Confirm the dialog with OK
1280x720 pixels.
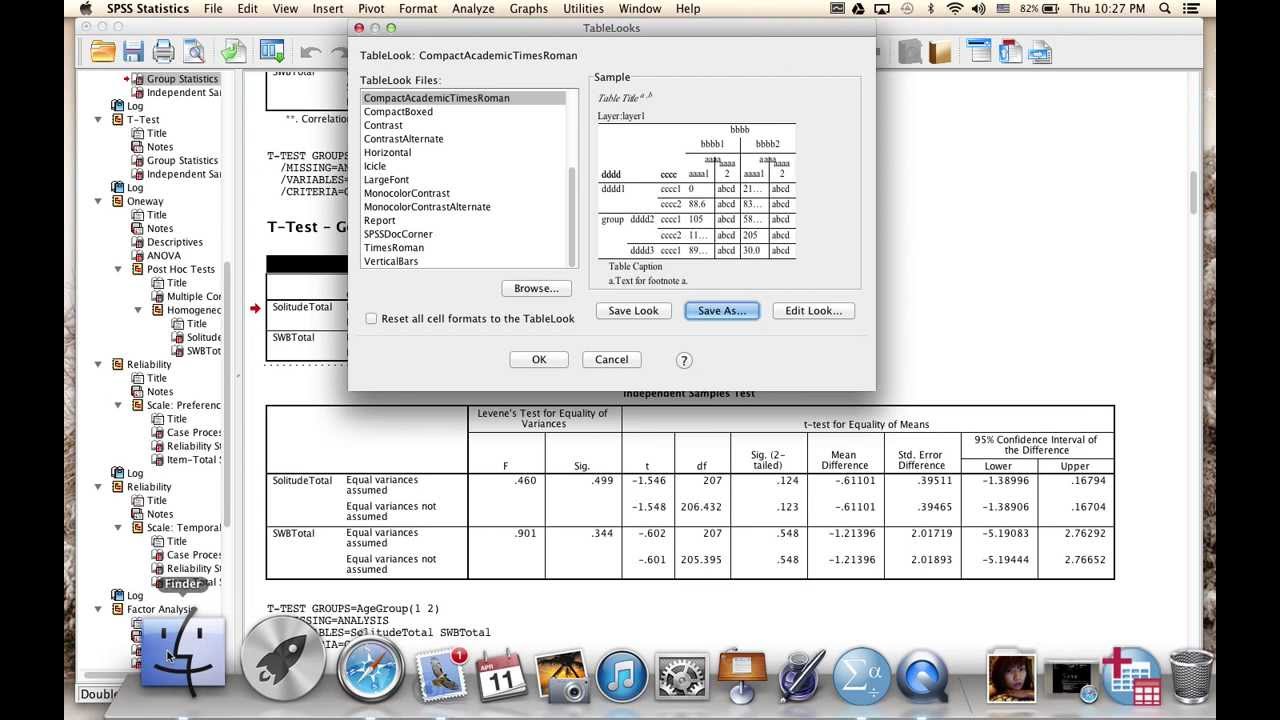click(539, 360)
